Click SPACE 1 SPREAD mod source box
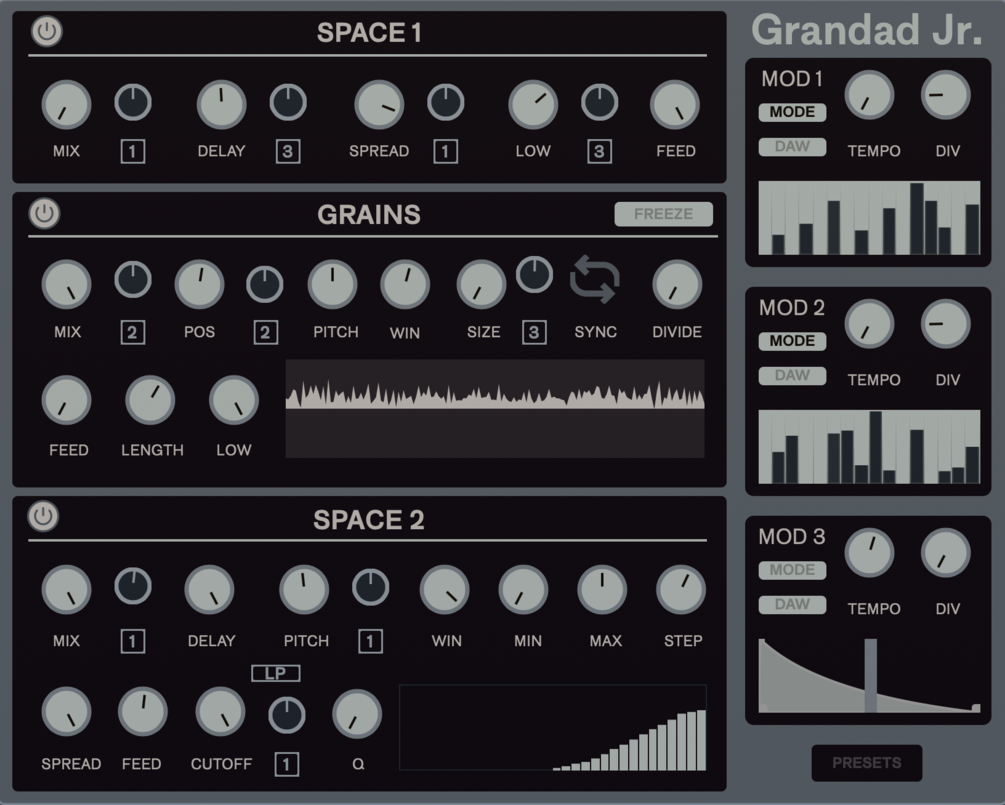The image size is (1005, 805). [x=445, y=152]
